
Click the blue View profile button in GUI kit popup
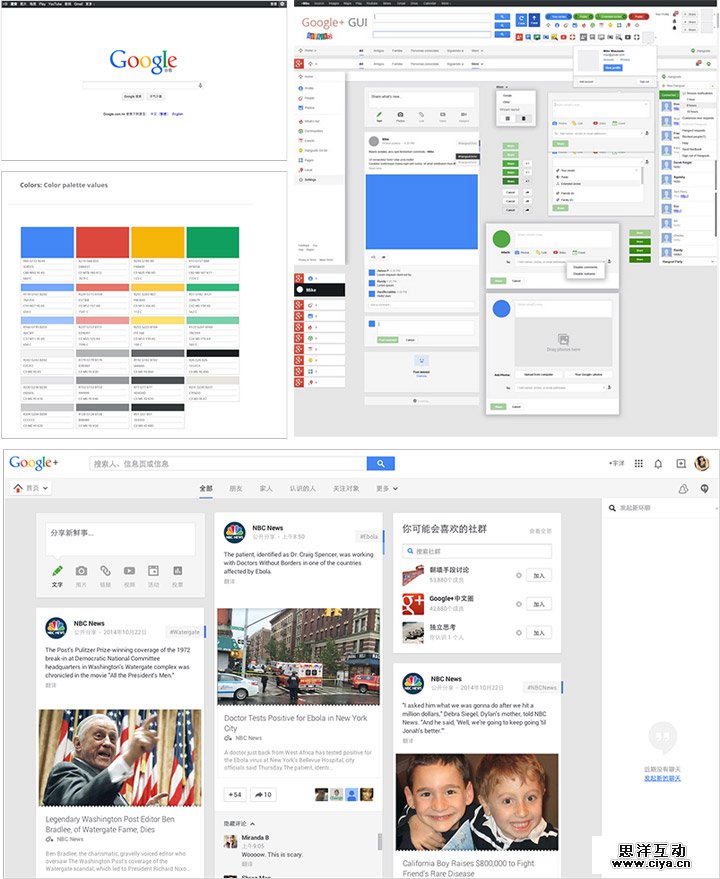pos(613,68)
